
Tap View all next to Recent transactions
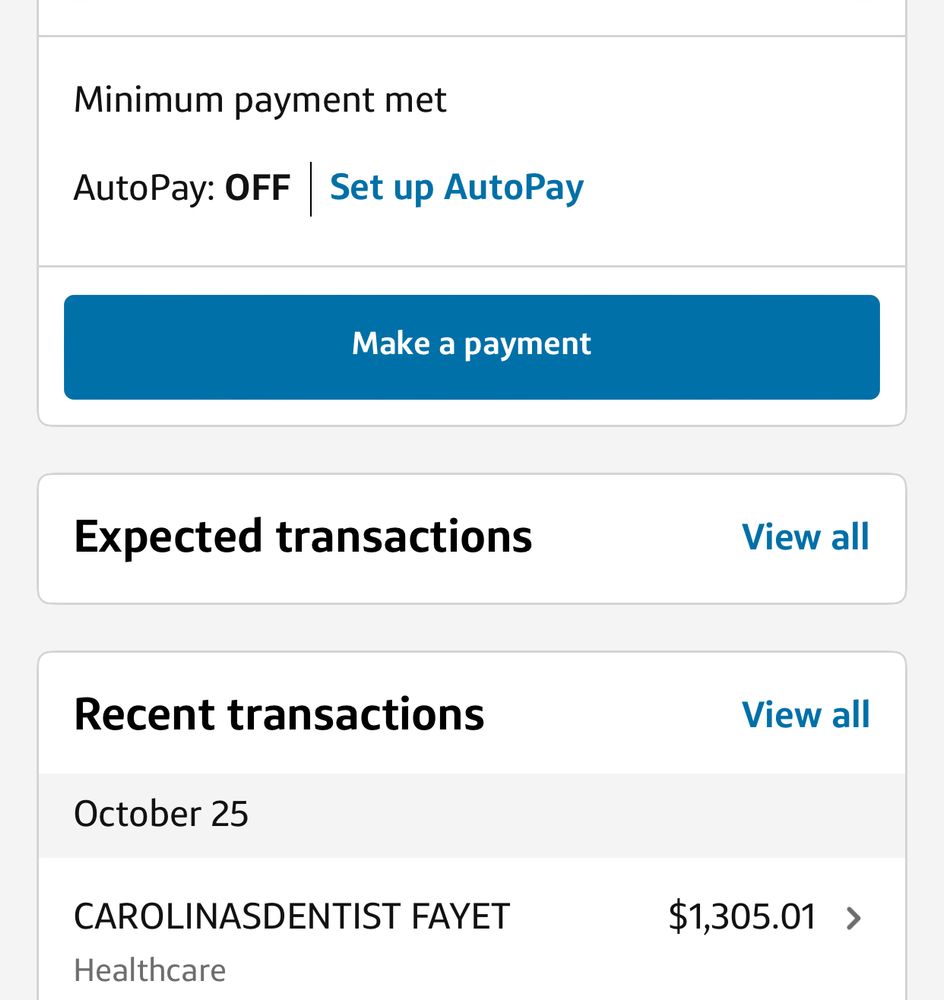(x=806, y=714)
